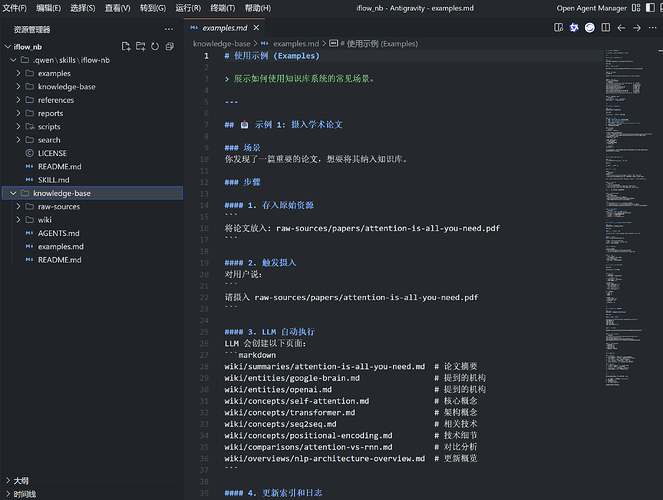Expand the examples folder
Image resolution: width=663 pixels, height=500 pixels.
pyautogui.click(x=18, y=74)
